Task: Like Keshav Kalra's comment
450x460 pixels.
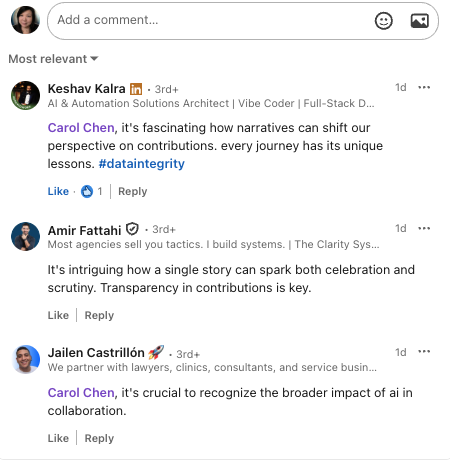Action: 58,191
